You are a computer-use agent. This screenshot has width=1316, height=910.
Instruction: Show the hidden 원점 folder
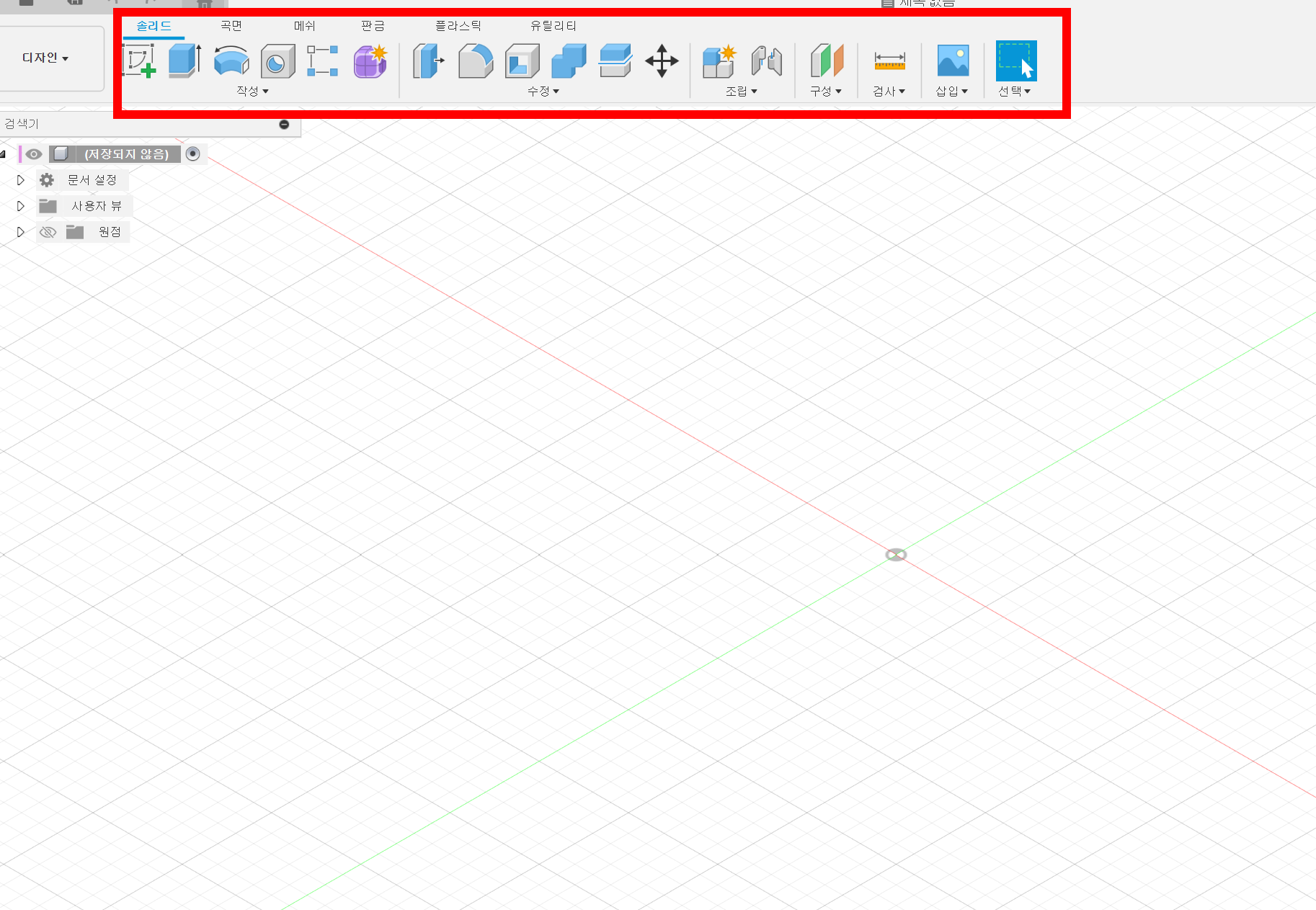point(48,232)
